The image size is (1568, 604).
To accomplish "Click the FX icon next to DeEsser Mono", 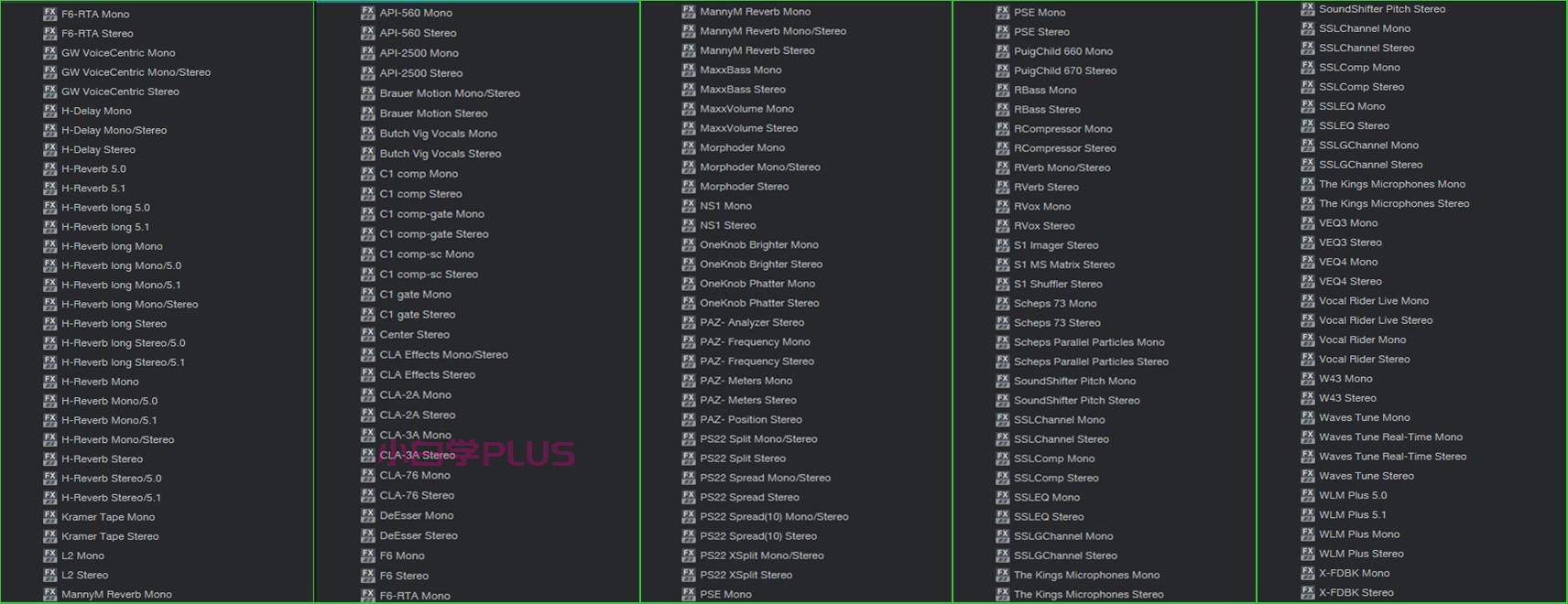I will (x=368, y=515).
